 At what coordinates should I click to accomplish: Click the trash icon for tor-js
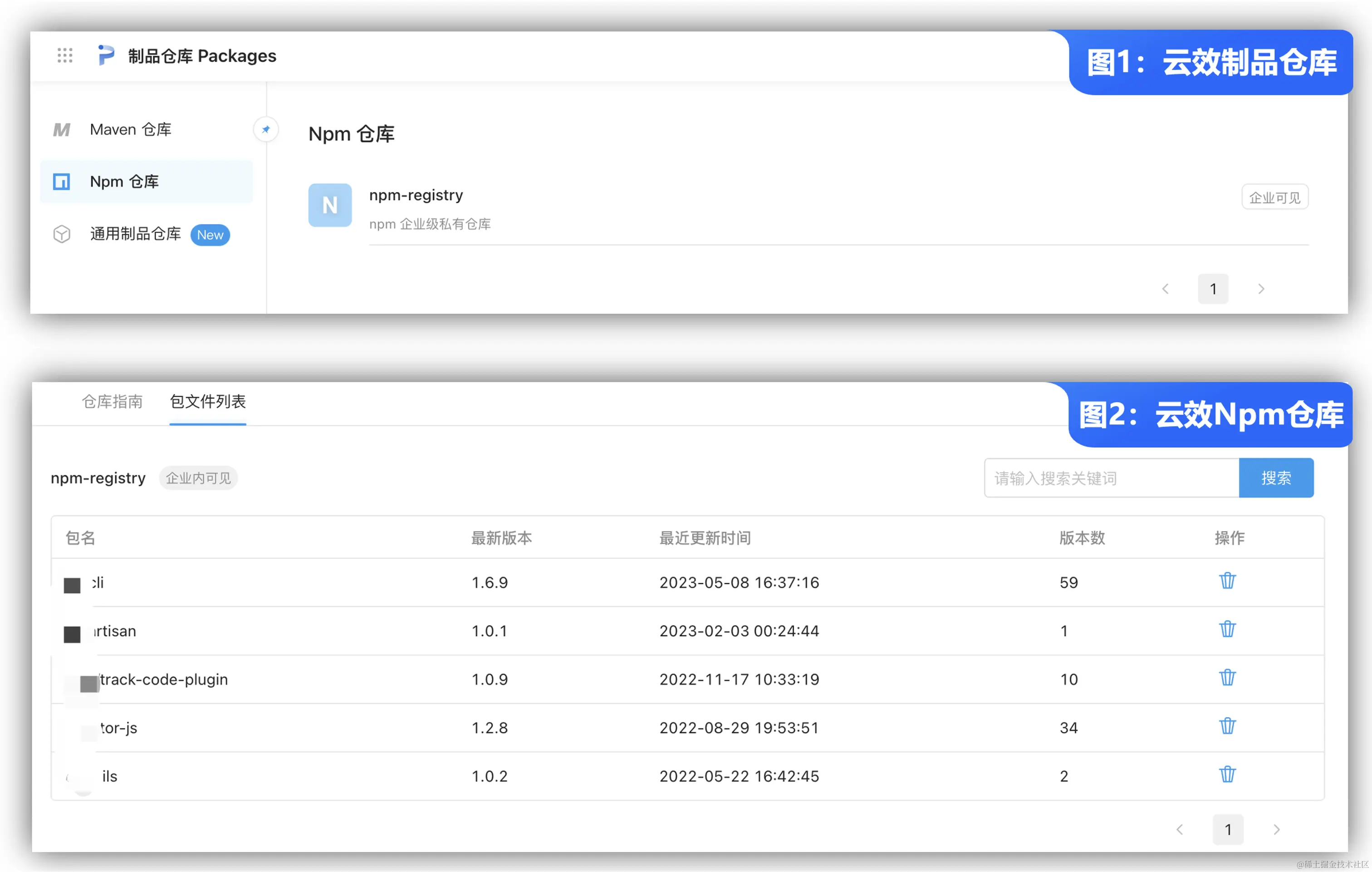[1227, 727]
